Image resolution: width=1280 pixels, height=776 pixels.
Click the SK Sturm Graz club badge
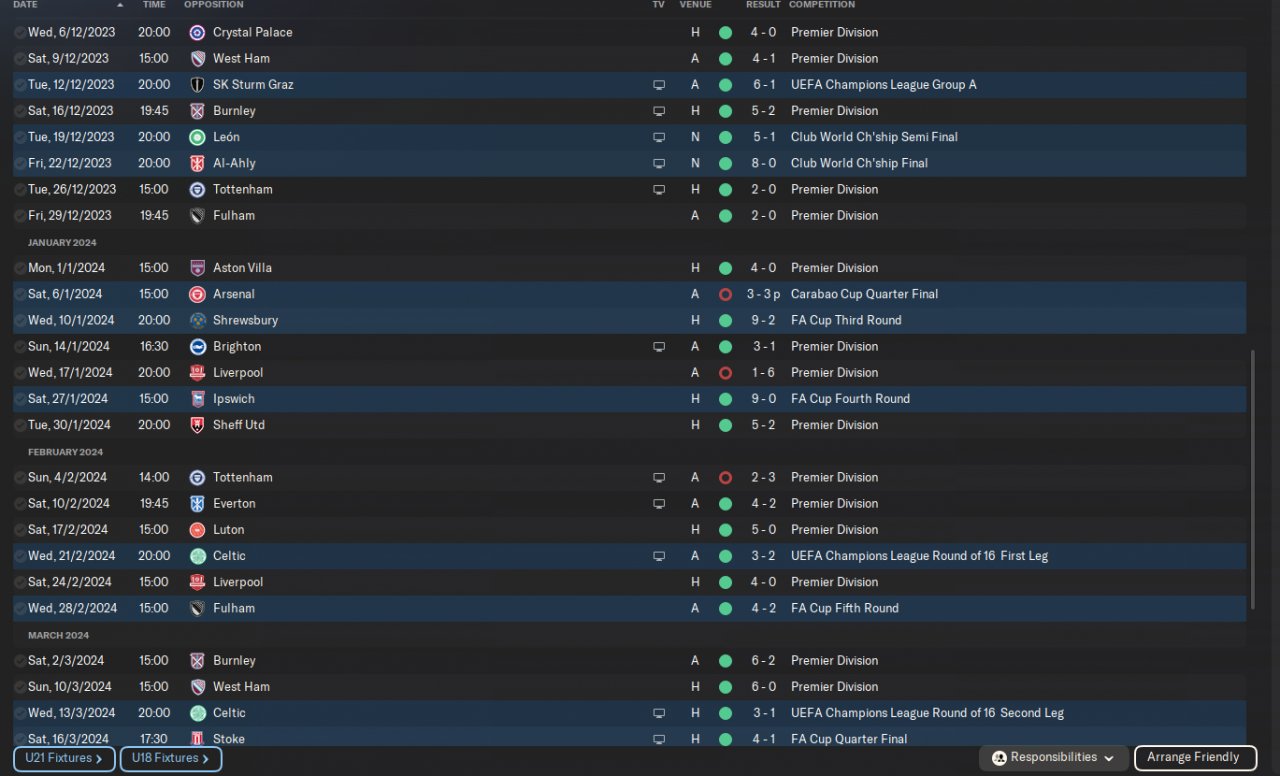(198, 85)
